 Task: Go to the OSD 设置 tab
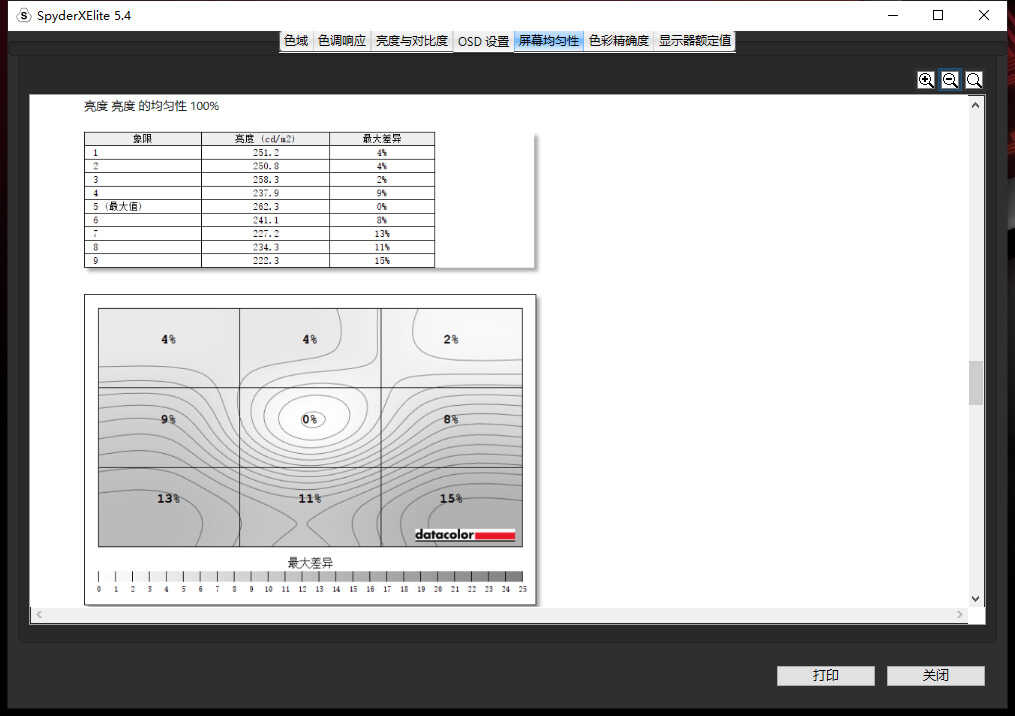tap(484, 41)
